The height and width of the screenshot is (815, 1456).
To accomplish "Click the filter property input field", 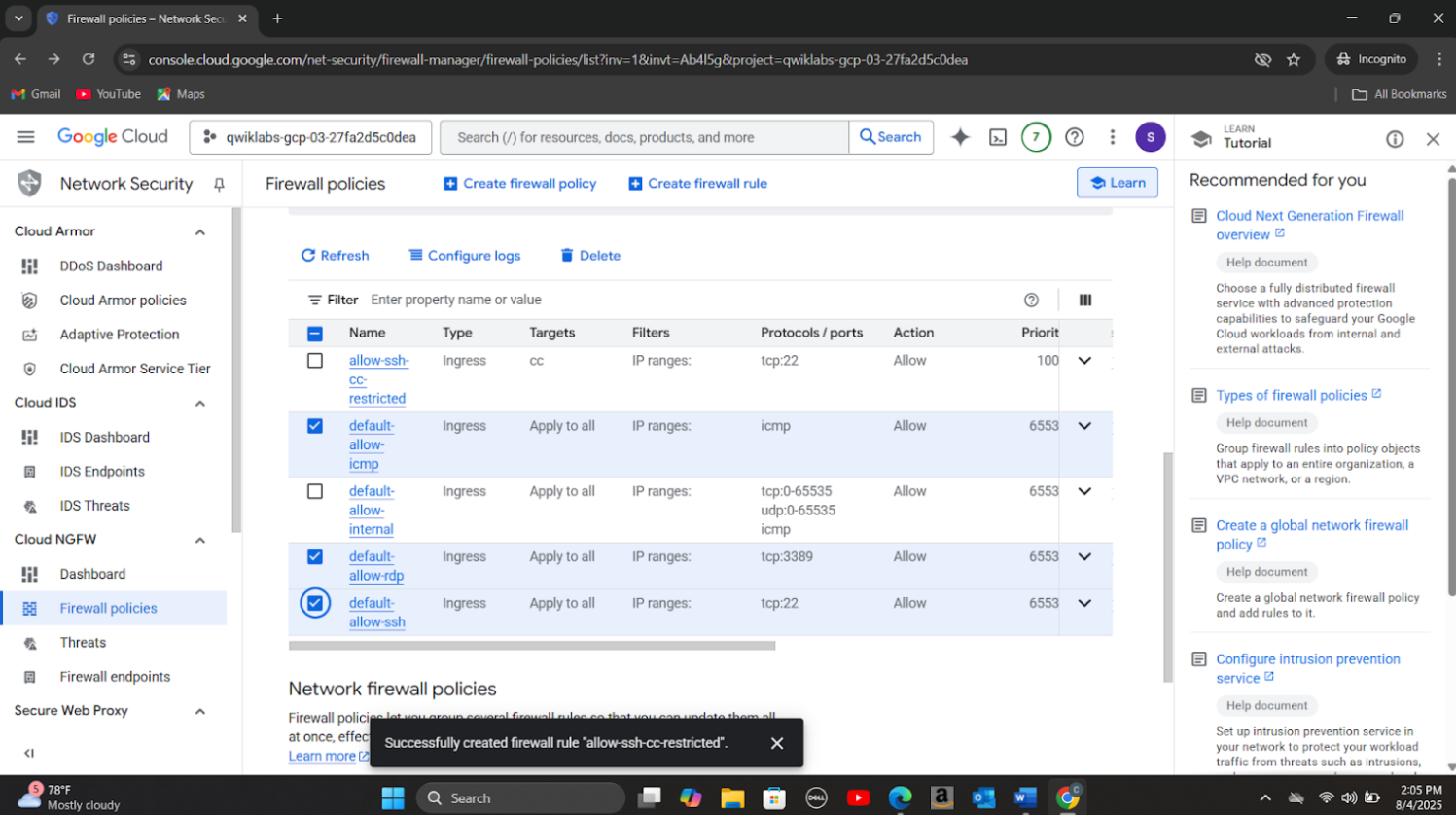I will 681,300.
